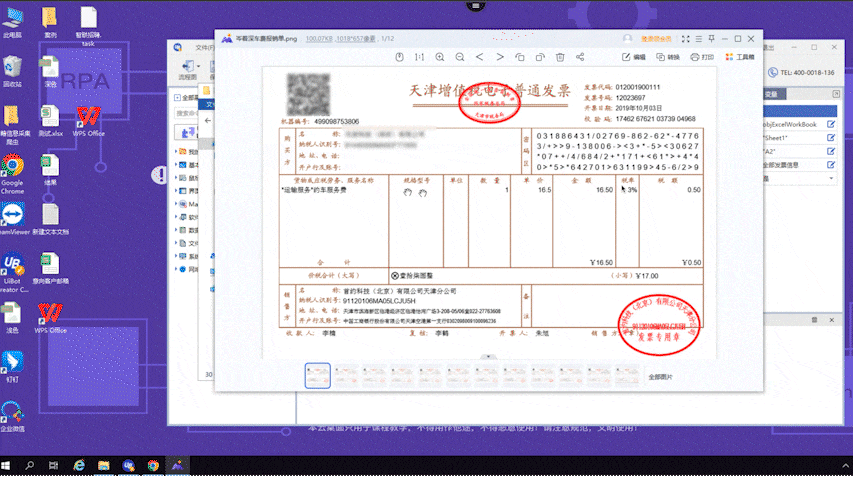Expand the 文件 command tree node
This screenshot has width=854, height=480.
pos(176,243)
